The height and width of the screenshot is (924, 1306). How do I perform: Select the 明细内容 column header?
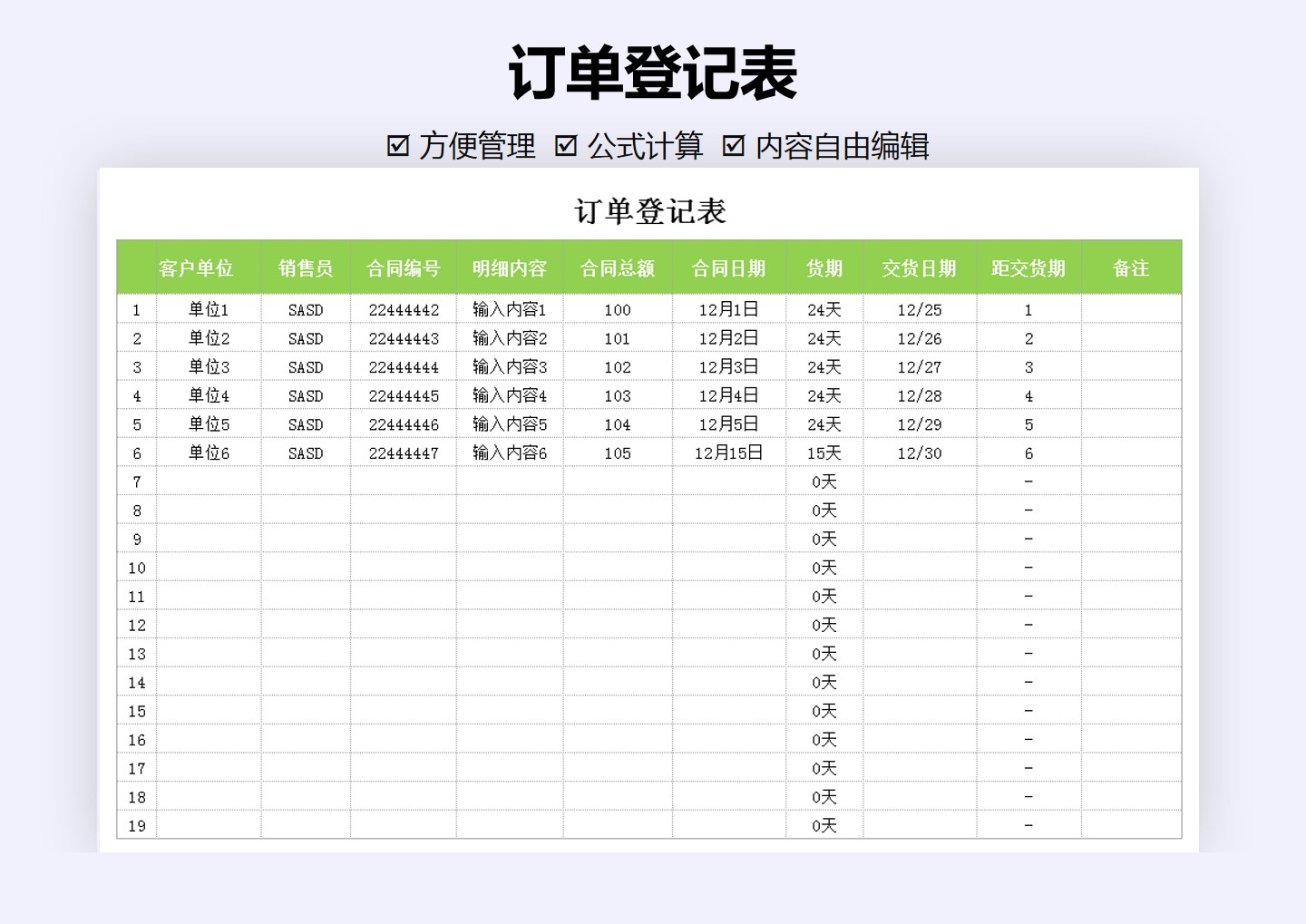click(509, 268)
